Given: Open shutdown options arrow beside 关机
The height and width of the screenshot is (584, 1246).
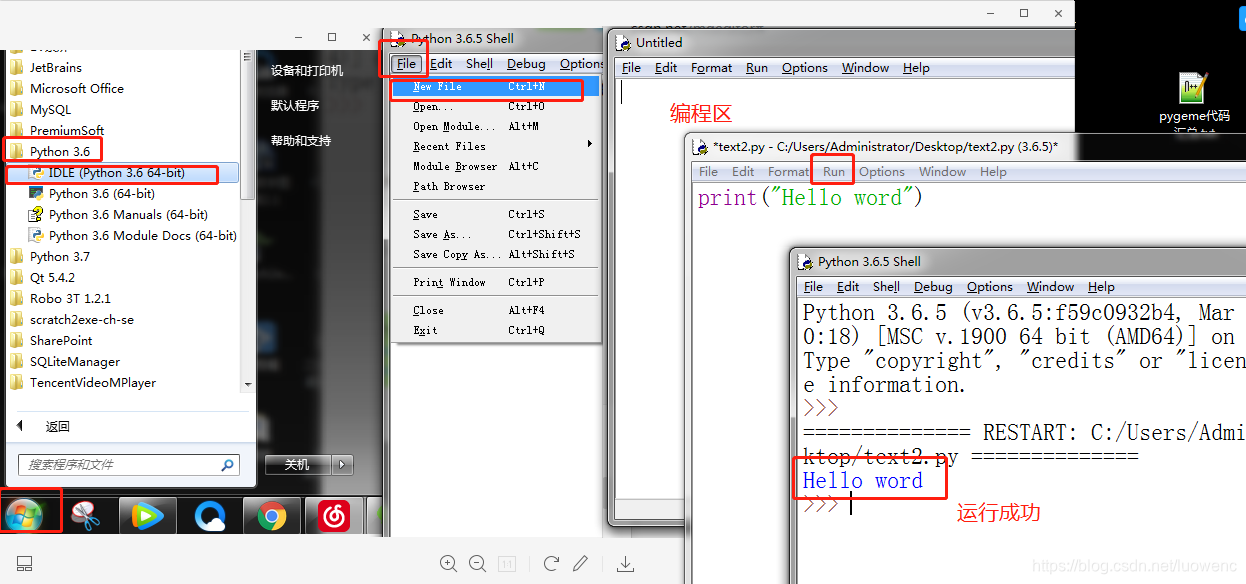Looking at the screenshot, I should pos(343,465).
